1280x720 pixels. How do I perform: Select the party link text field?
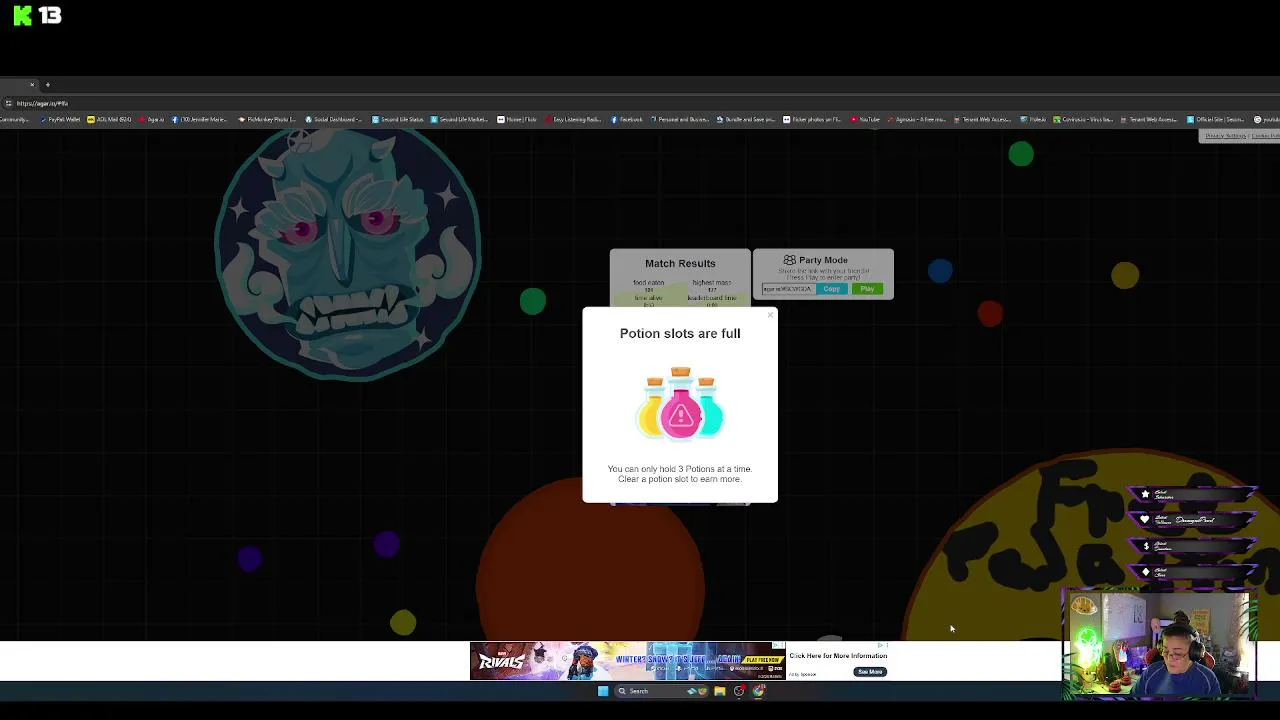coord(788,289)
